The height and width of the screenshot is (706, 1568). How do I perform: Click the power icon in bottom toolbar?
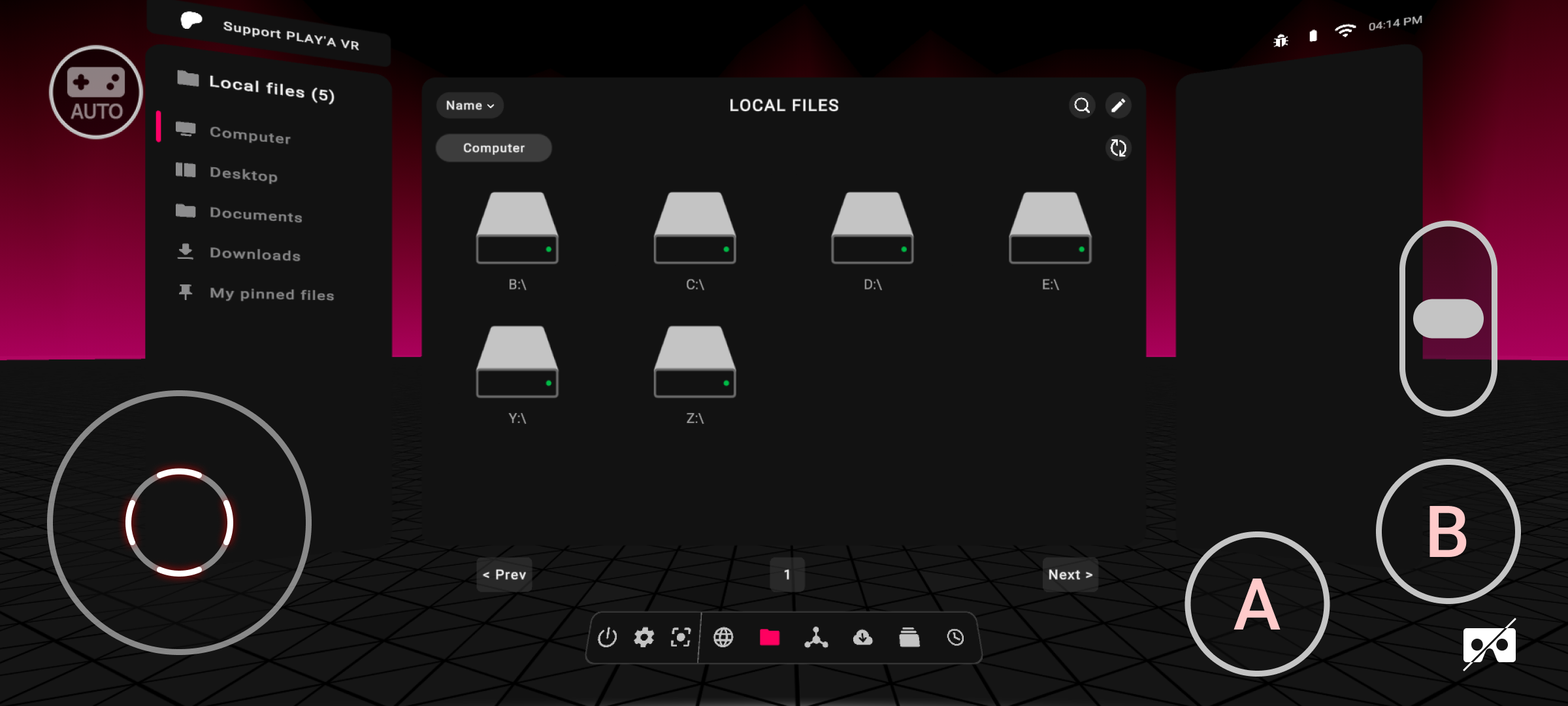(607, 637)
